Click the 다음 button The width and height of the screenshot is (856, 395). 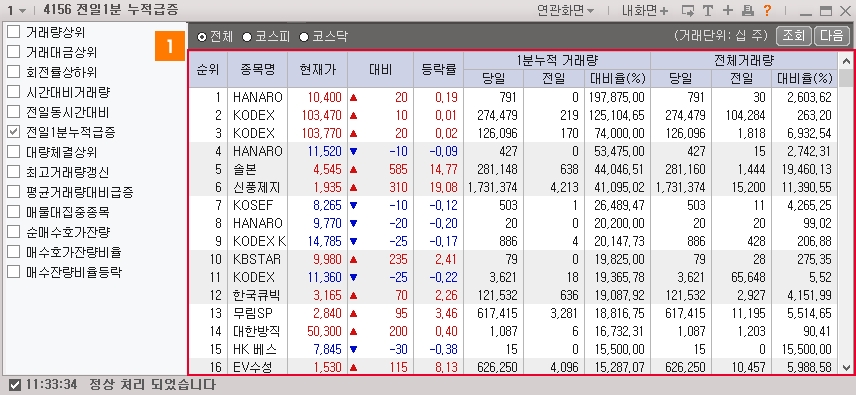831,36
